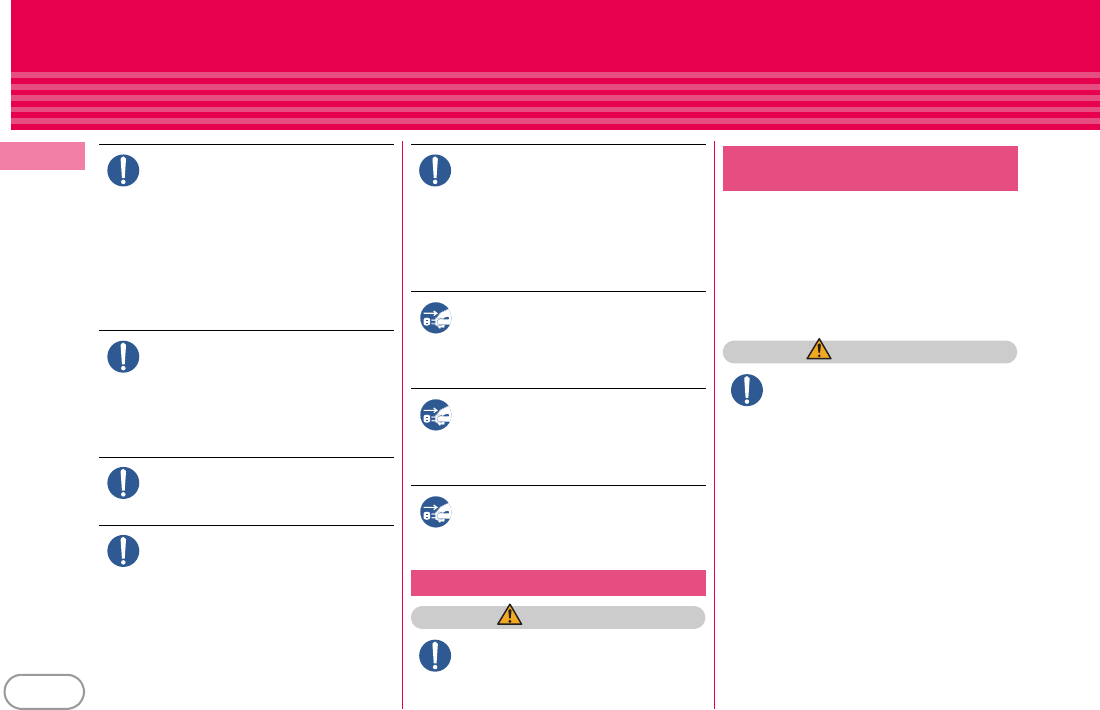The image size is (1100, 710).
Task: Click the second exclamation icon in left column
Action: tap(123, 356)
